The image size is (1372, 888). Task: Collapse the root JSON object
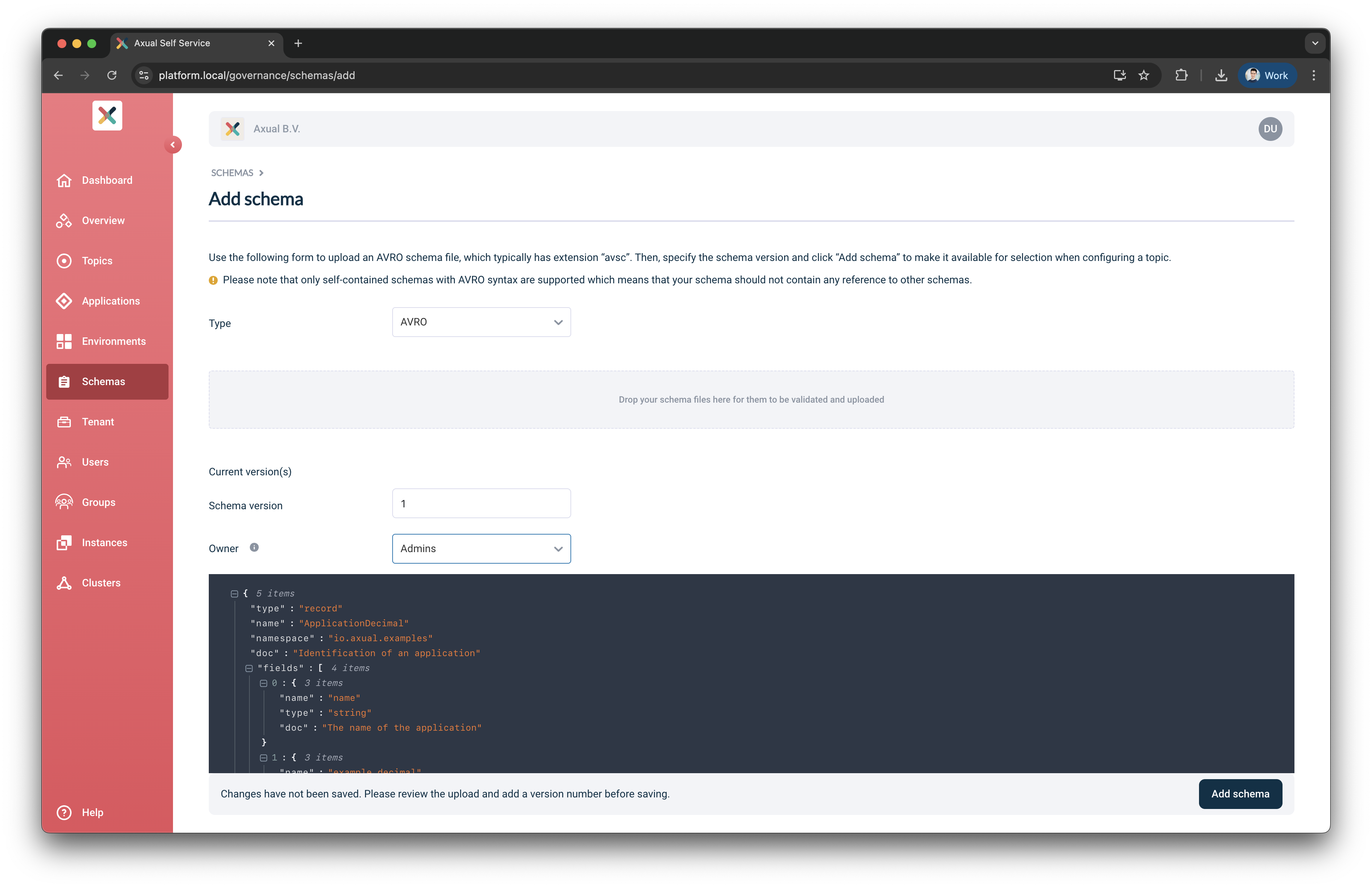click(235, 593)
